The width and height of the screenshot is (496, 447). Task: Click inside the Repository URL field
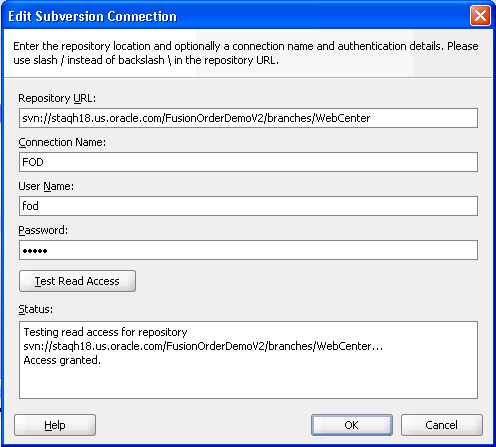click(248, 118)
